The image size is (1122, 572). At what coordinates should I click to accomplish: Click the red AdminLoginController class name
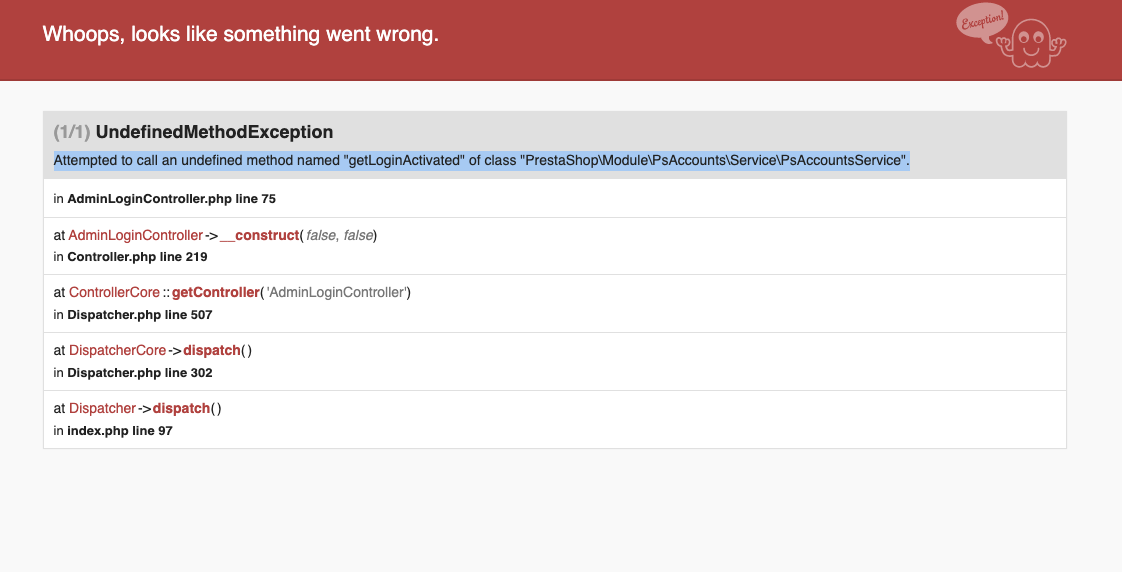pyautogui.click(x=135, y=235)
